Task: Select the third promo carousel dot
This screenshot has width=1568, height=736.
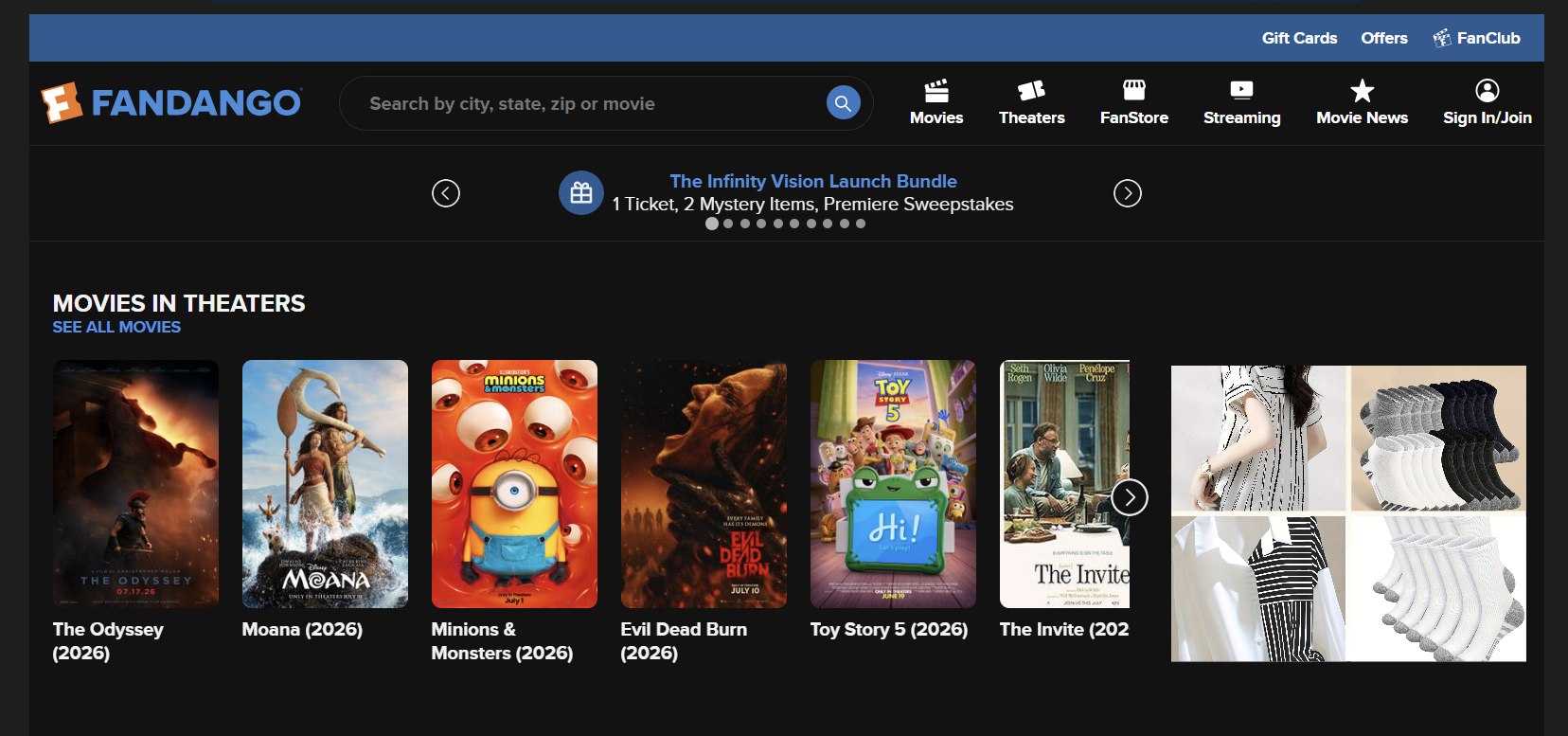Action: (745, 224)
